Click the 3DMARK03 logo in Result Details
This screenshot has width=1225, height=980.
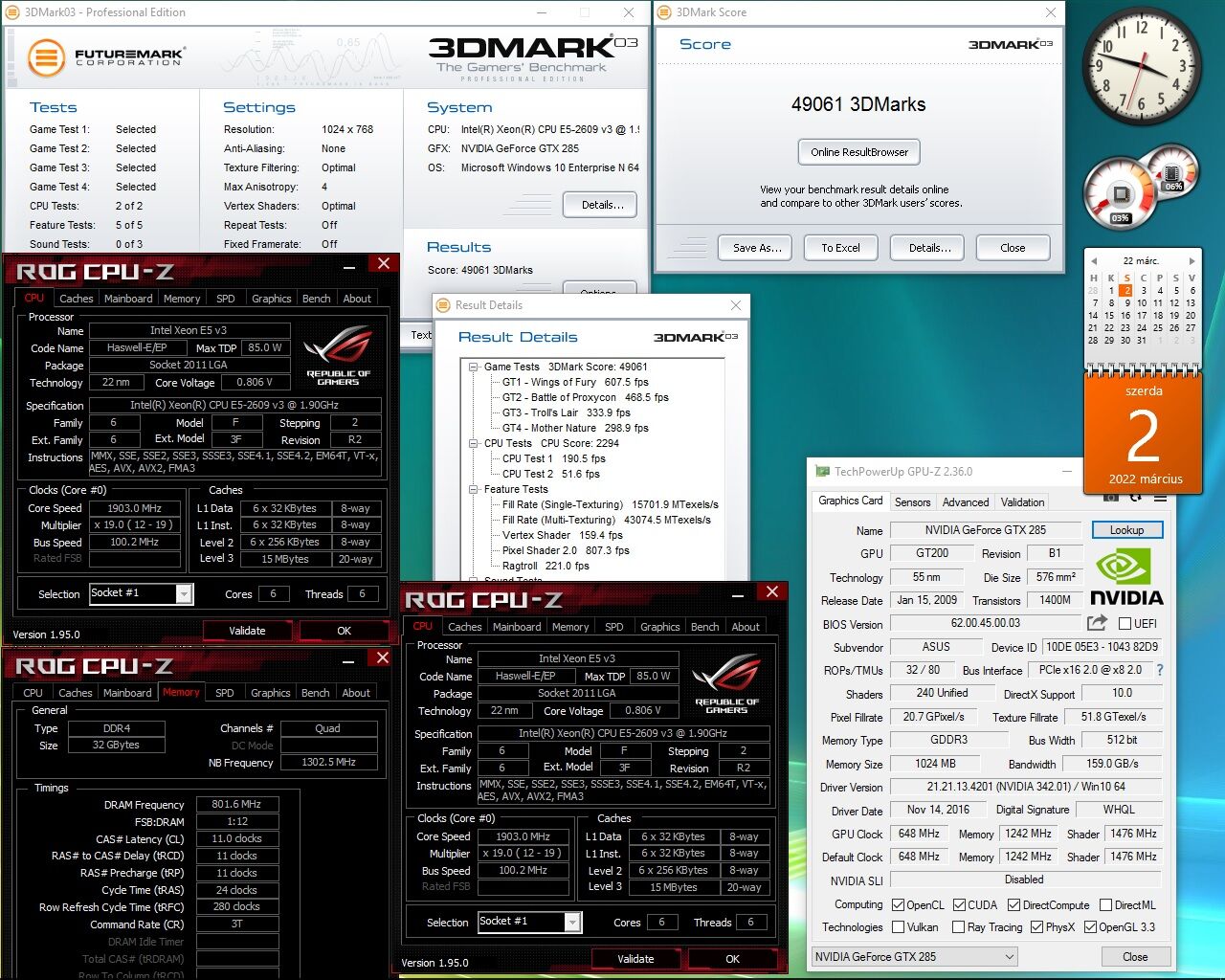[696, 337]
